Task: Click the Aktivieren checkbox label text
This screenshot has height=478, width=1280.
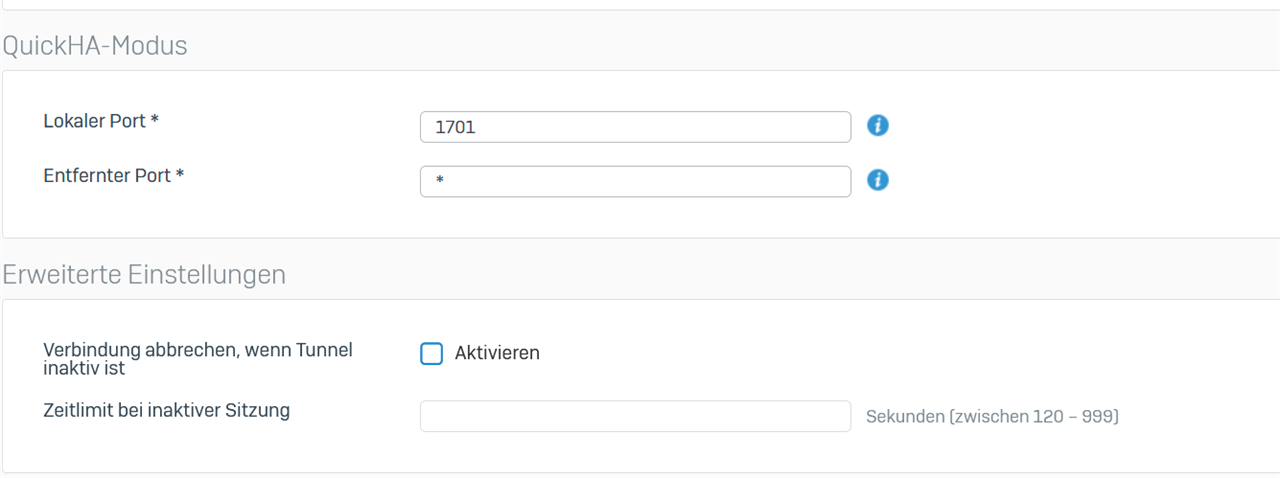Action: [497, 353]
